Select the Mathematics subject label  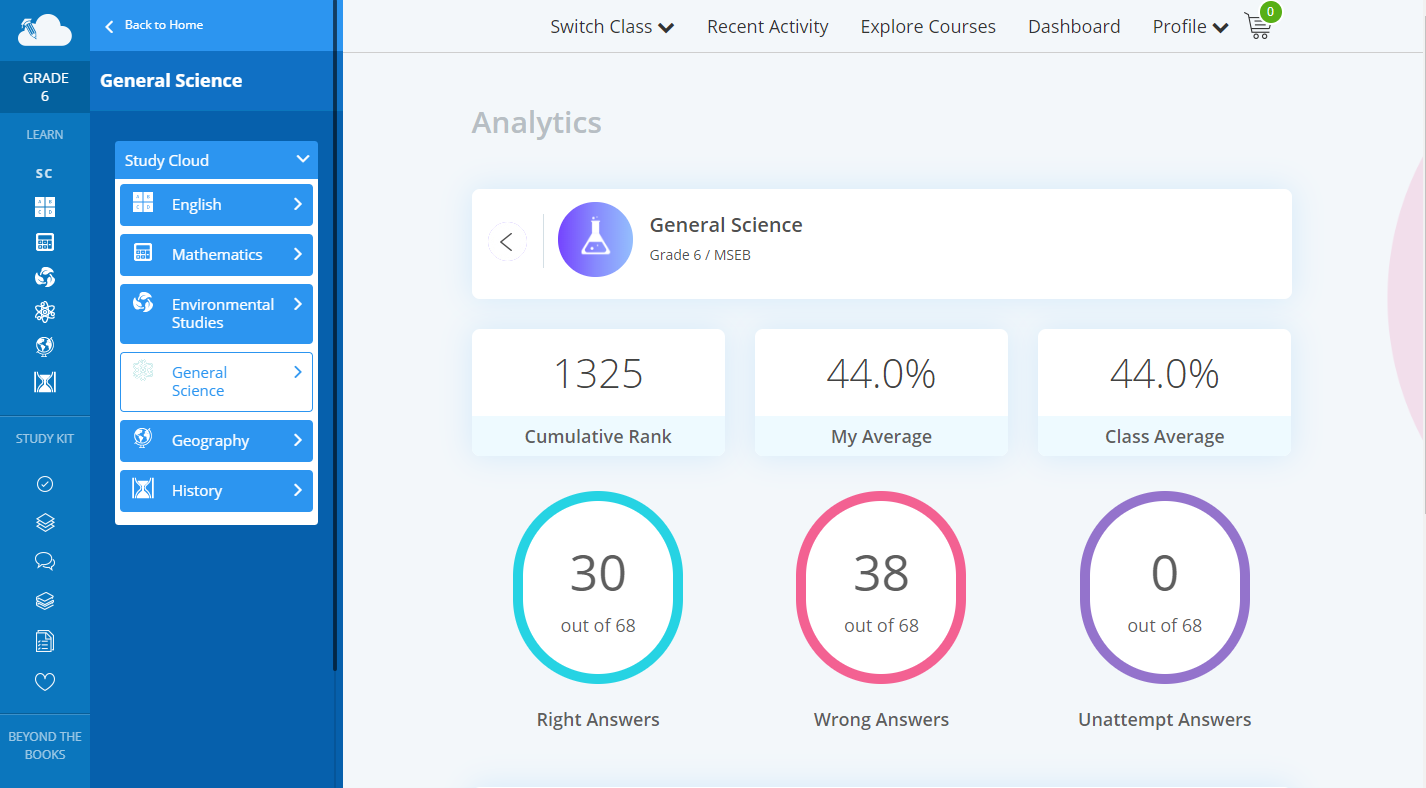pos(217,254)
